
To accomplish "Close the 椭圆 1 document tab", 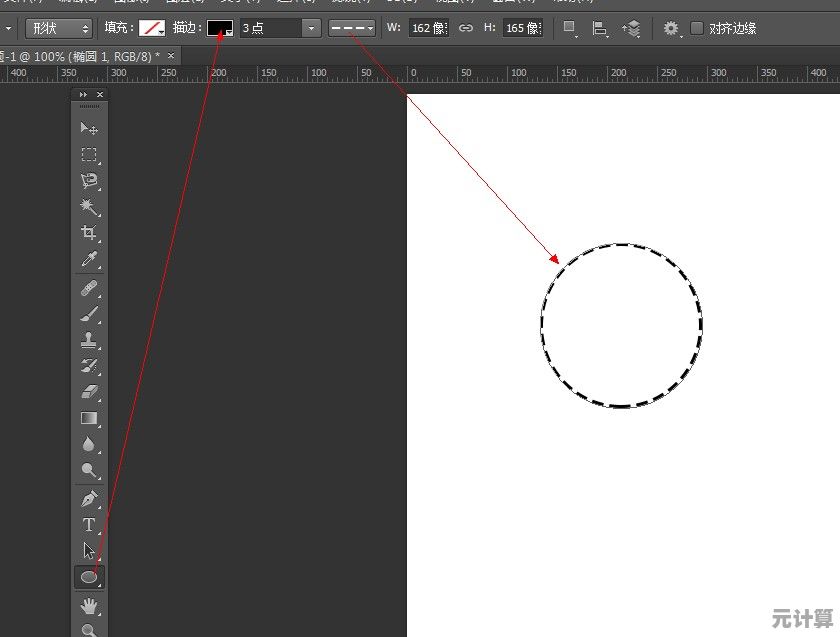I will pyautogui.click(x=171, y=55).
